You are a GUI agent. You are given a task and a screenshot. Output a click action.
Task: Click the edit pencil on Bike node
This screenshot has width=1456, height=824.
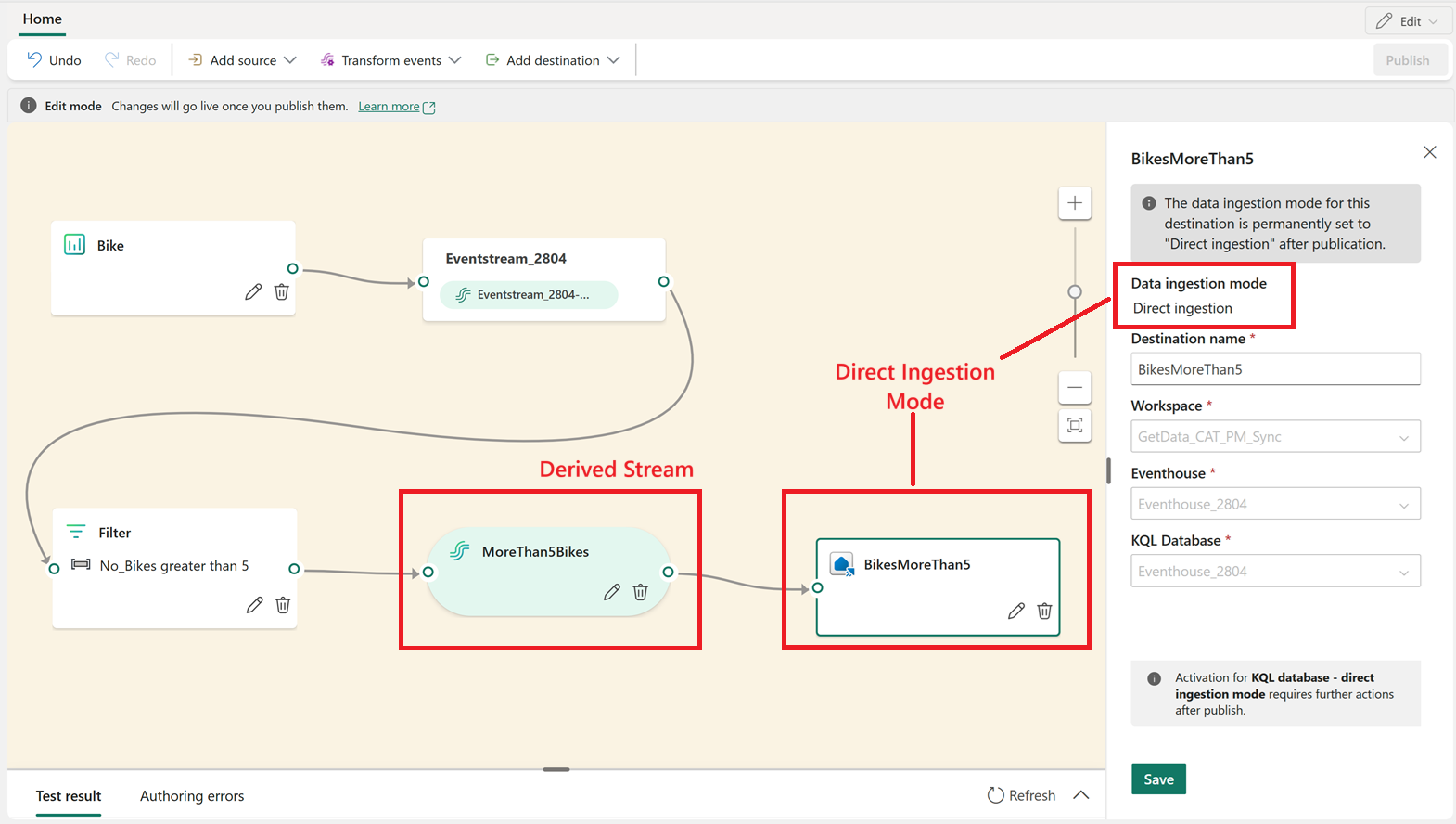[253, 292]
